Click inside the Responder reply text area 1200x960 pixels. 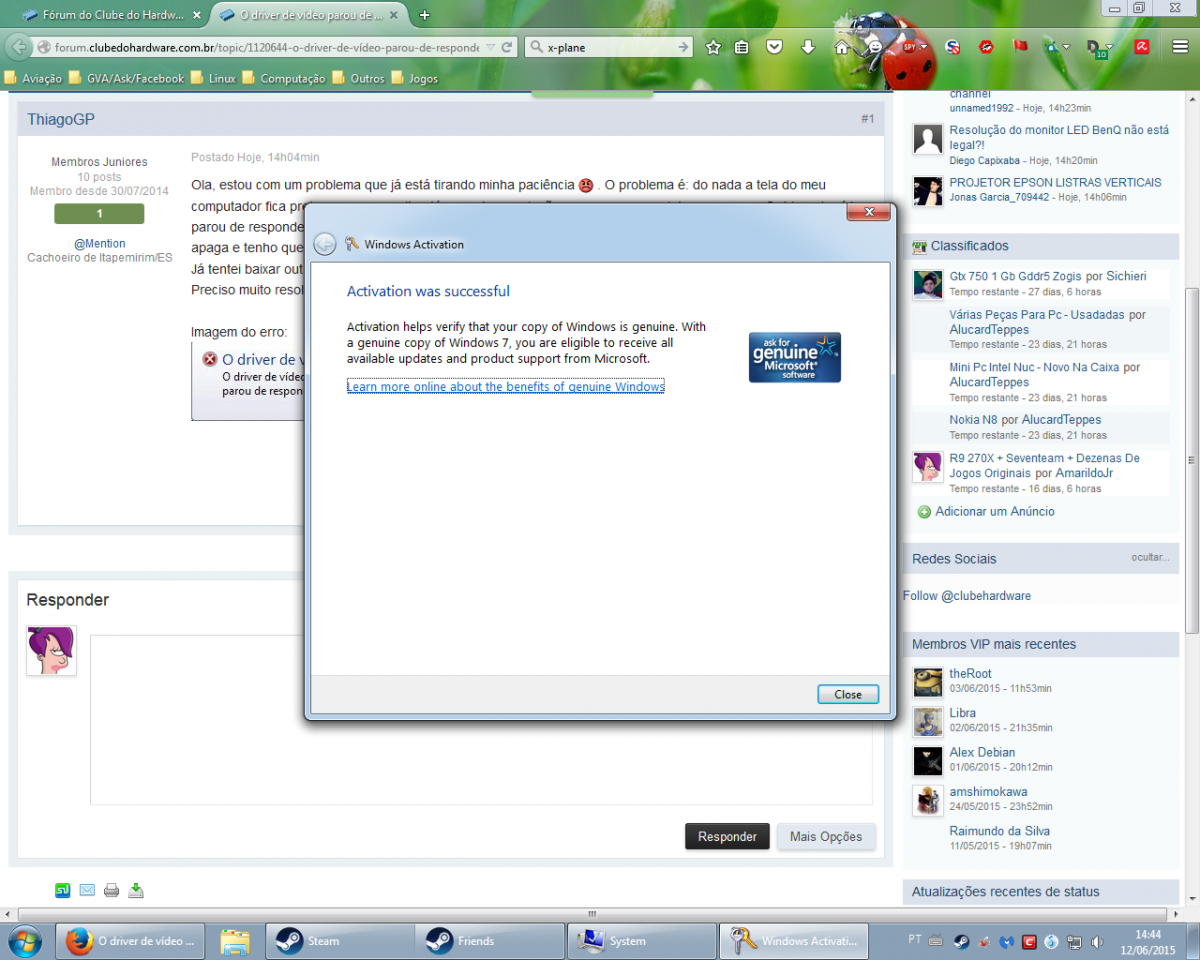click(x=481, y=720)
